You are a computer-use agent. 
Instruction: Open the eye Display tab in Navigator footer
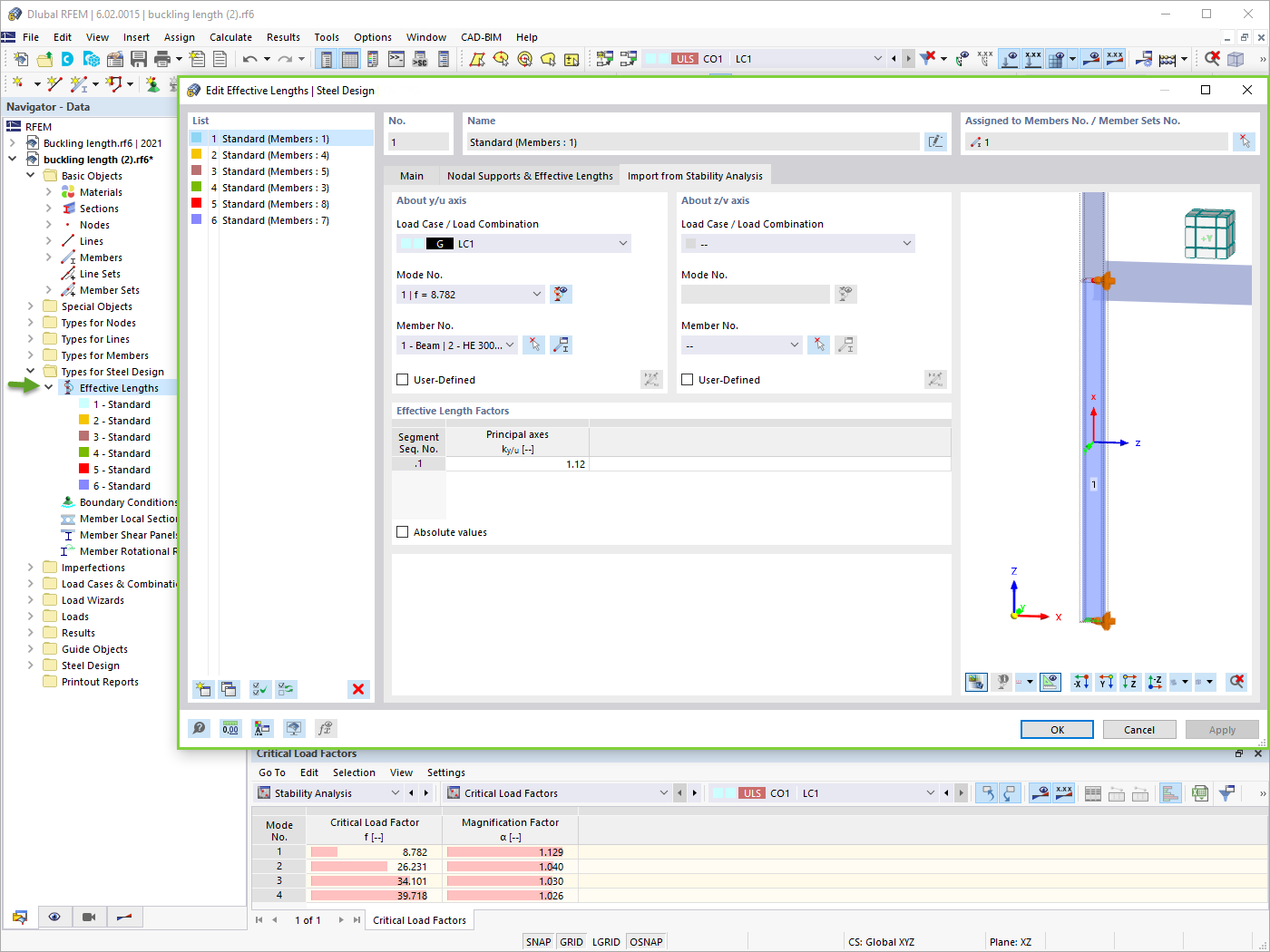click(x=54, y=917)
